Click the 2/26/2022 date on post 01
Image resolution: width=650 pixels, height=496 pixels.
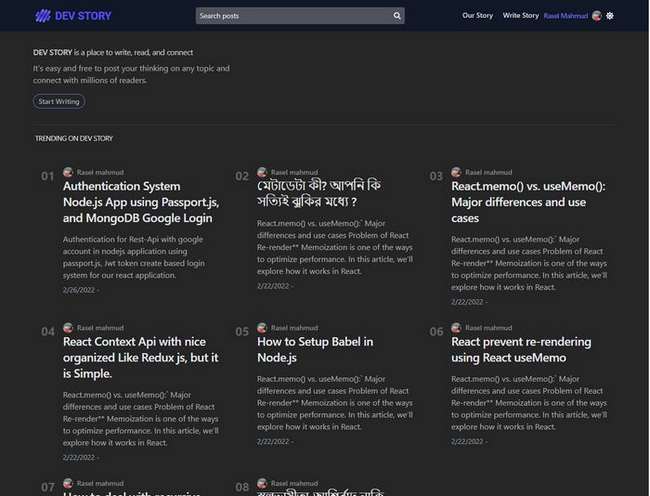point(79,290)
